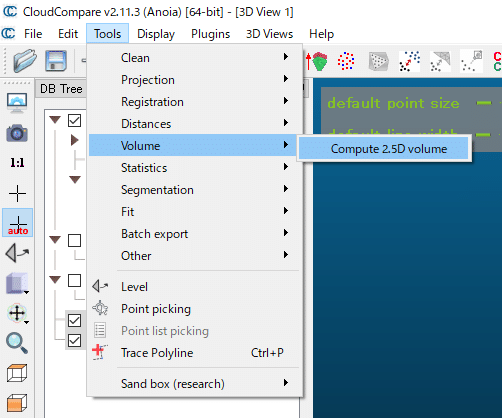
Task: Click the Open file folder icon
Action: click(25, 61)
